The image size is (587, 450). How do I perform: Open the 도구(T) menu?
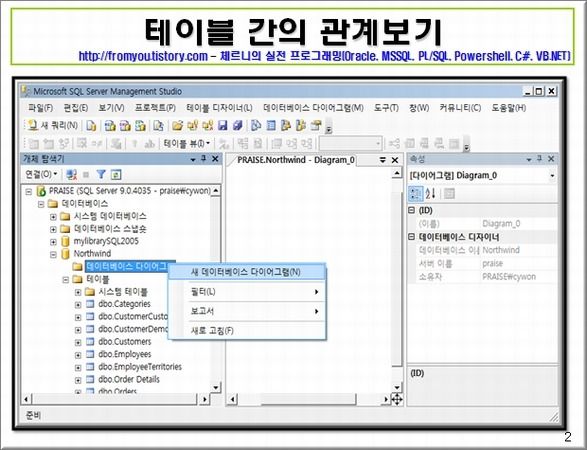point(386,108)
